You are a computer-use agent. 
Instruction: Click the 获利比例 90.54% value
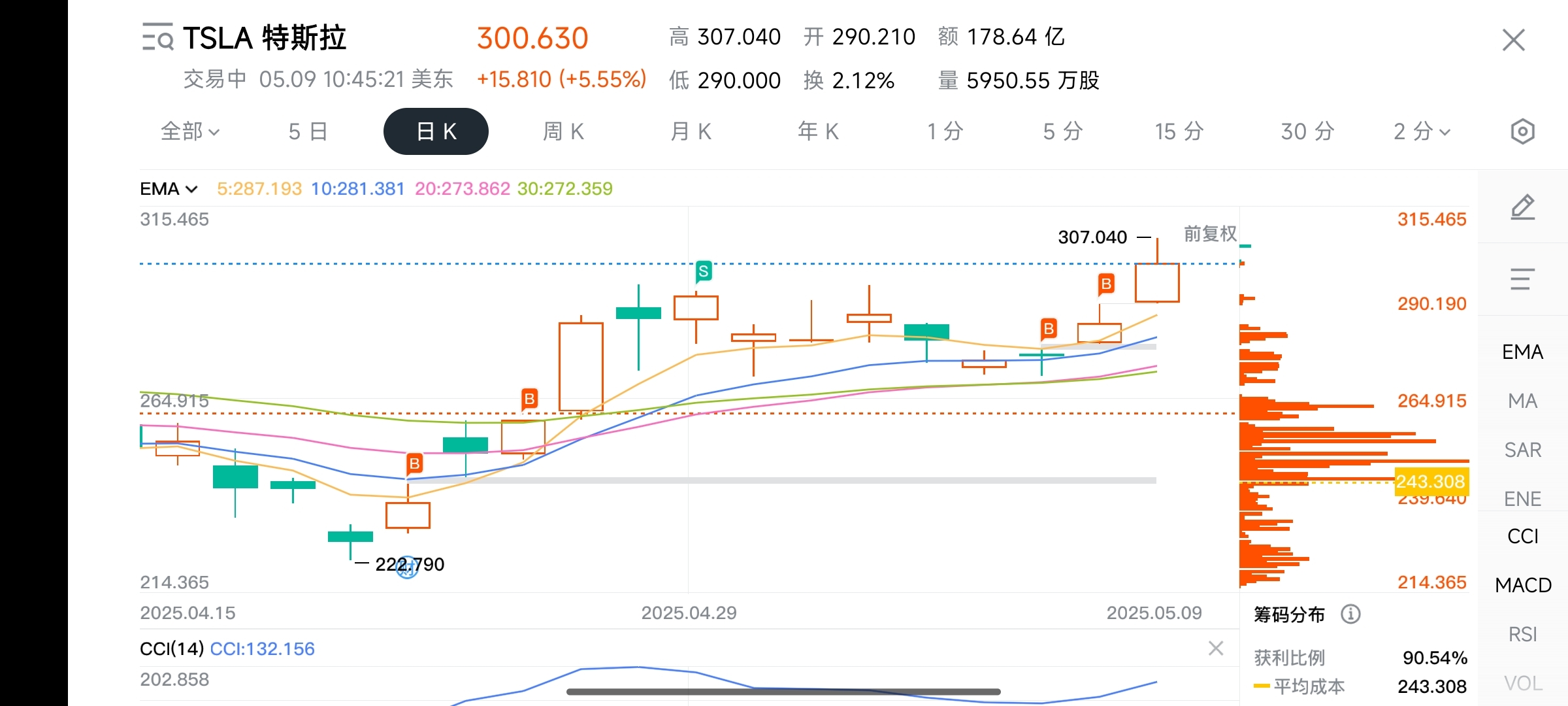tap(1435, 658)
